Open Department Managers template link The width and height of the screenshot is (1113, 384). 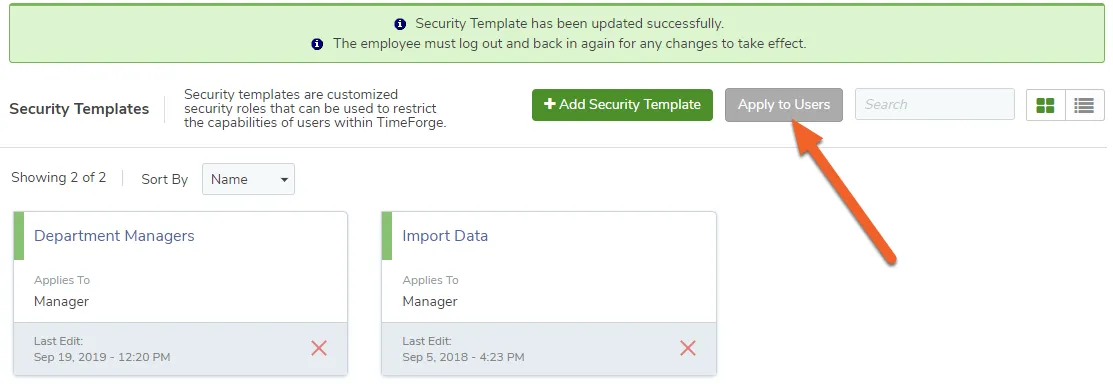114,236
